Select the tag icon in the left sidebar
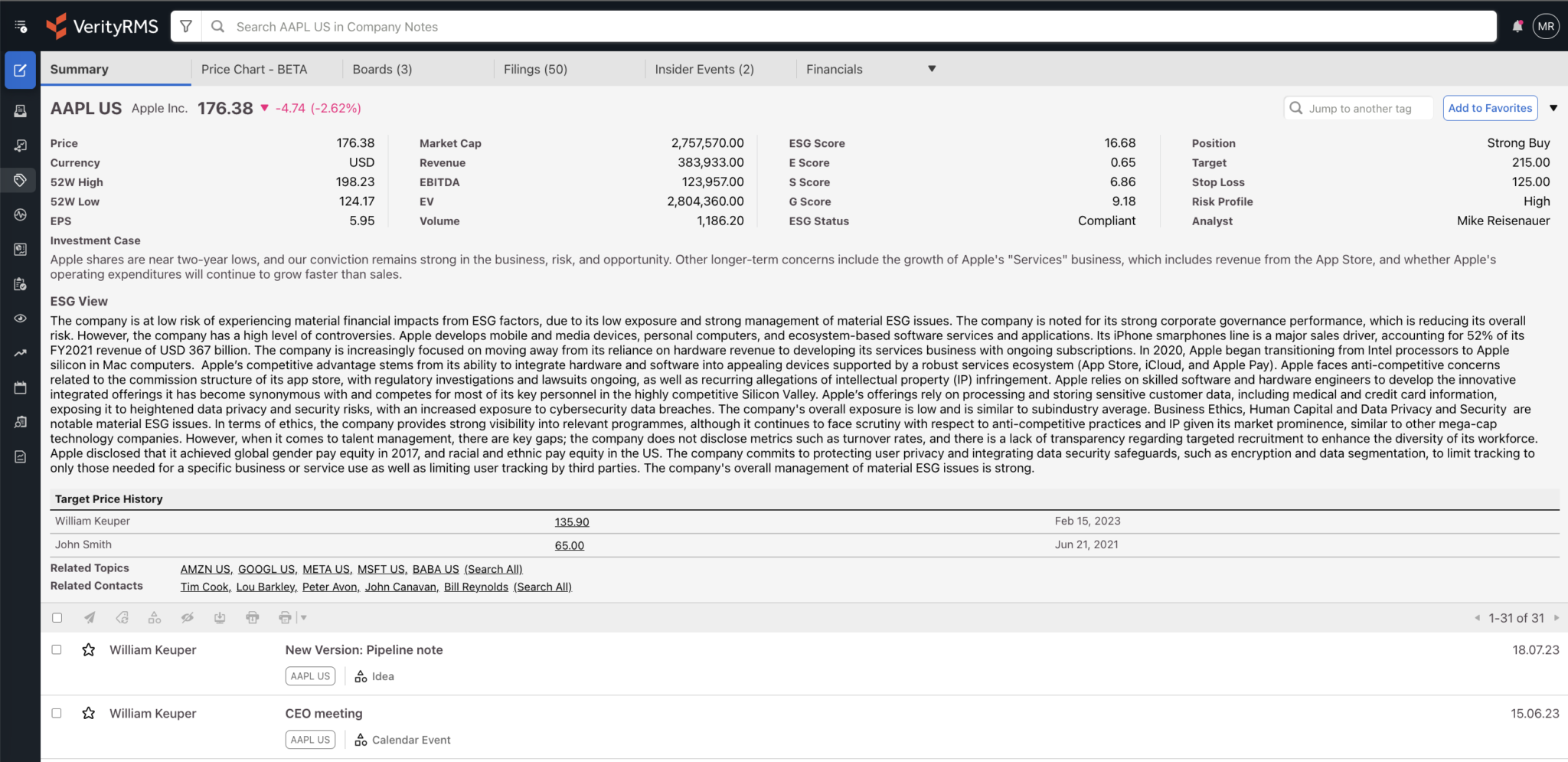1568x762 pixels. click(x=20, y=181)
